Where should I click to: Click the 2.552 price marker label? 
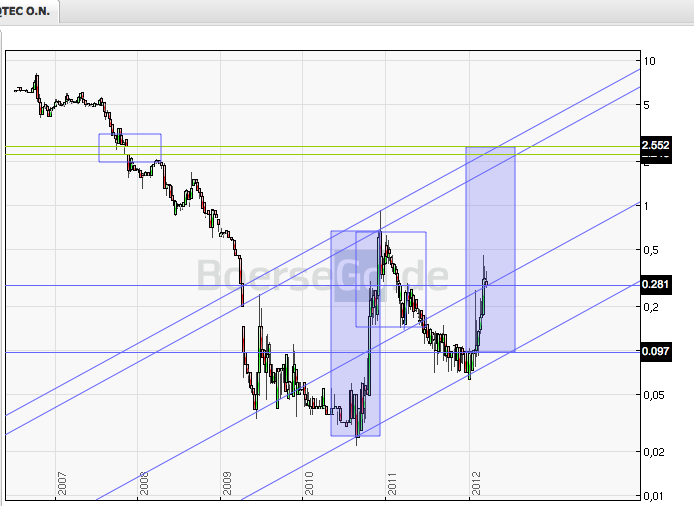656,145
